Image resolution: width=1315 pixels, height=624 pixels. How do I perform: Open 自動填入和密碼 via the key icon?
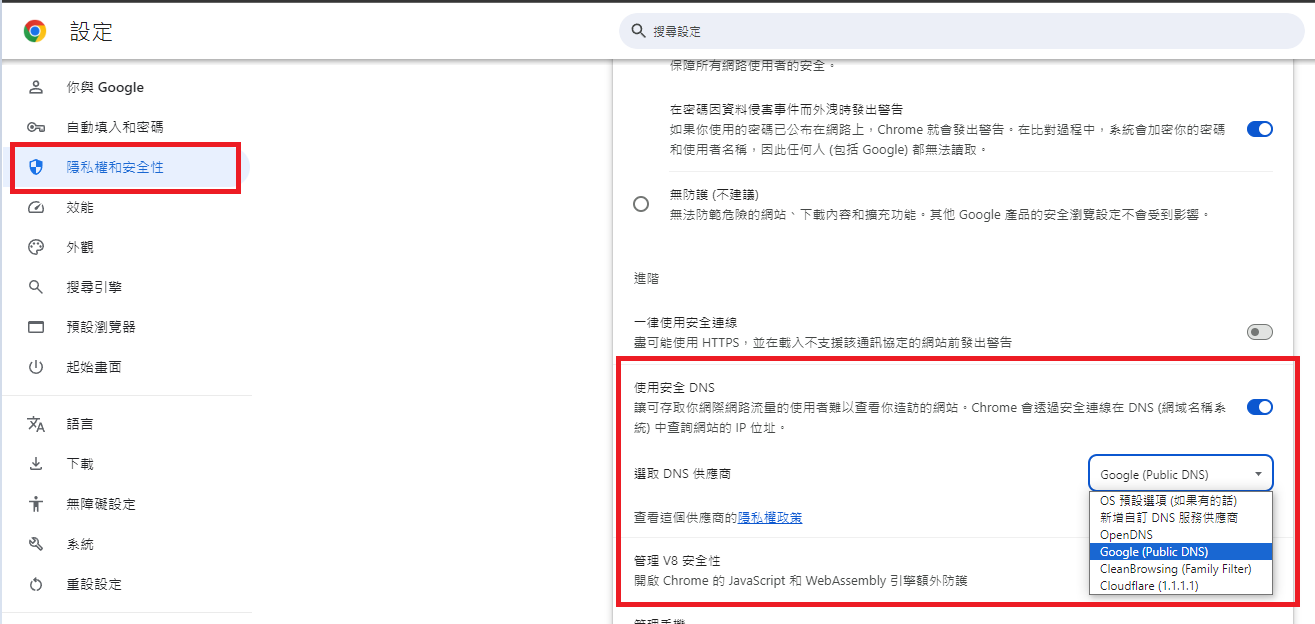coord(37,127)
